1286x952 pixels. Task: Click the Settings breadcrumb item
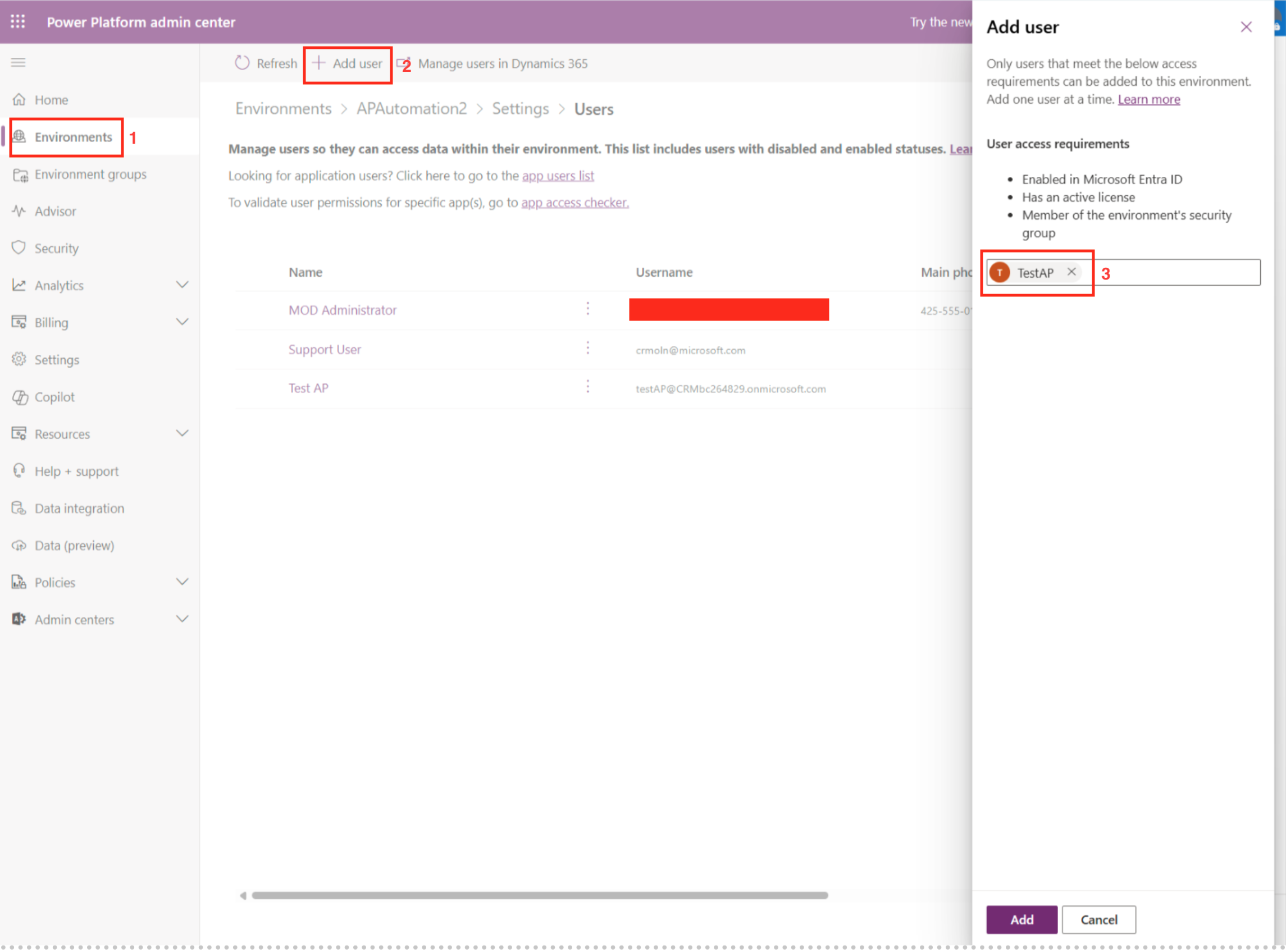(520, 108)
